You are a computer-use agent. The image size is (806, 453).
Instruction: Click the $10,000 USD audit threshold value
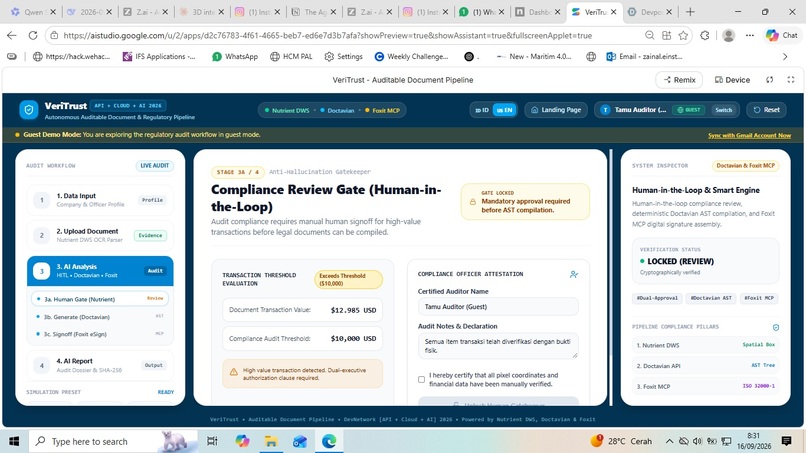tap(353, 339)
